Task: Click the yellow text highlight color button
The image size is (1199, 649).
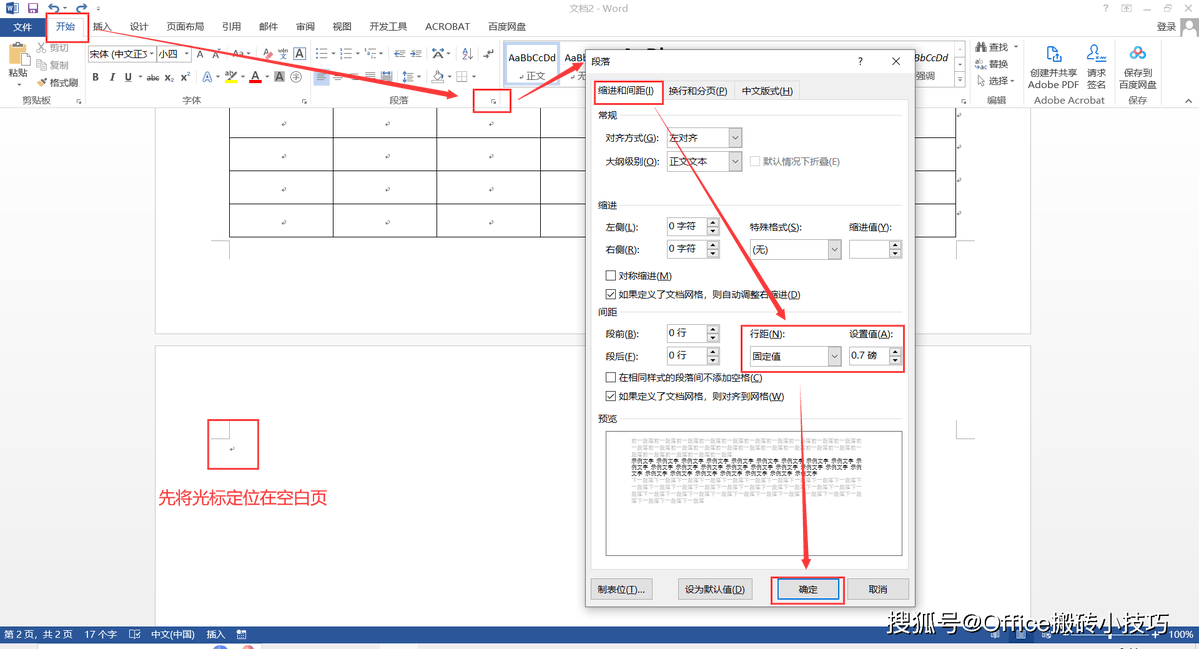Action: [x=231, y=76]
